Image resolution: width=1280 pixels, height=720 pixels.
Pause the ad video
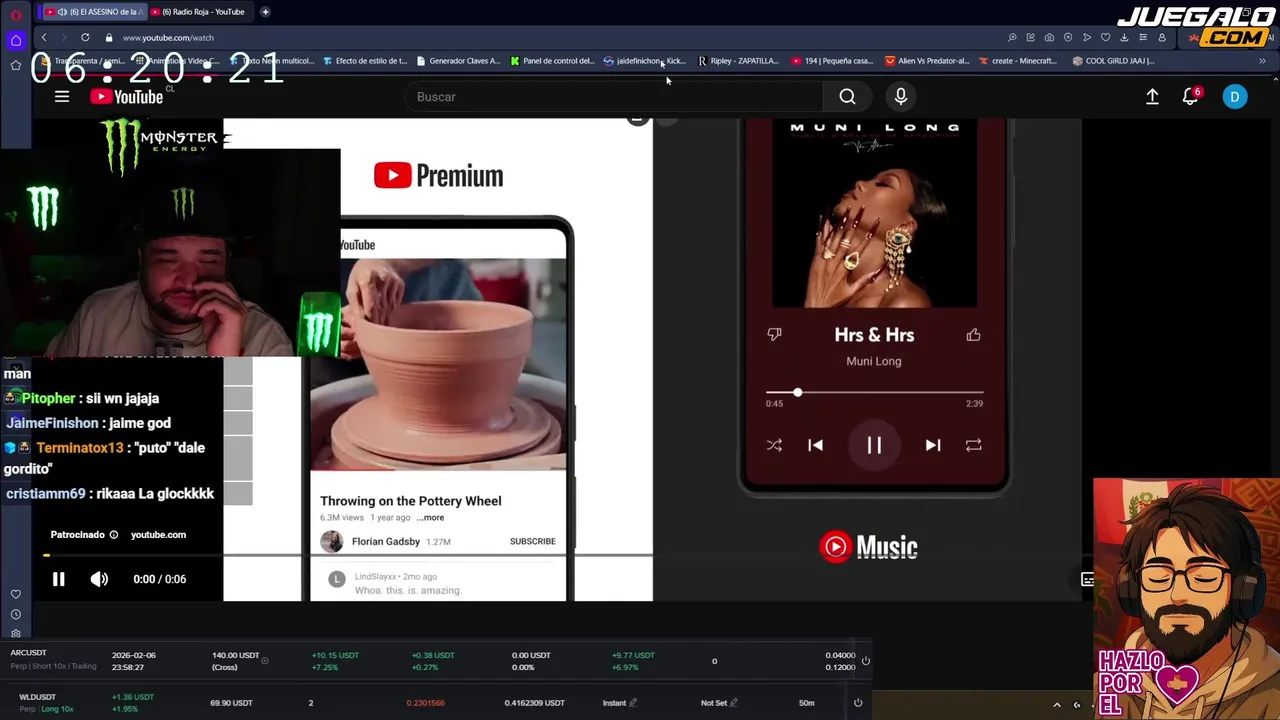tap(58, 579)
